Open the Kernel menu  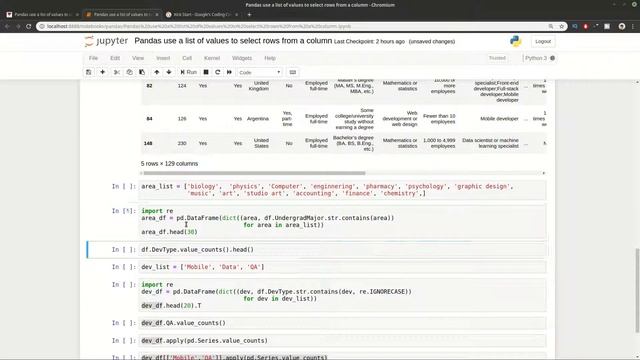point(212,58)
